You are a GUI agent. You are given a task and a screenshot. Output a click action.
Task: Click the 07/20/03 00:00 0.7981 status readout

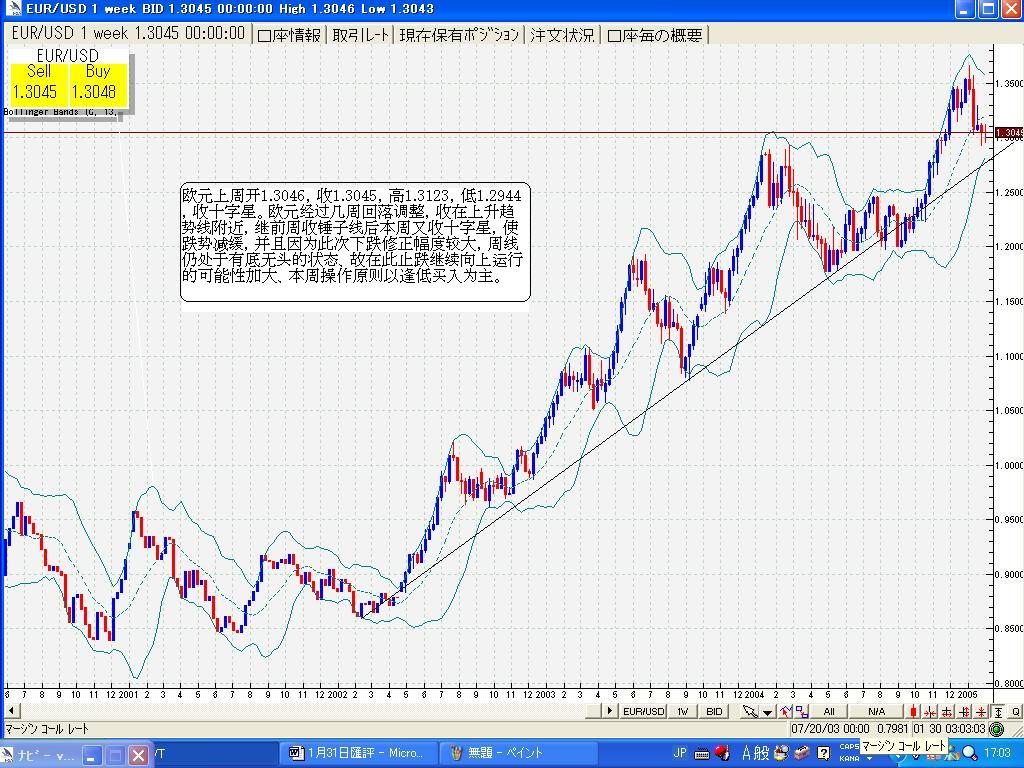[x=850, y=728]
